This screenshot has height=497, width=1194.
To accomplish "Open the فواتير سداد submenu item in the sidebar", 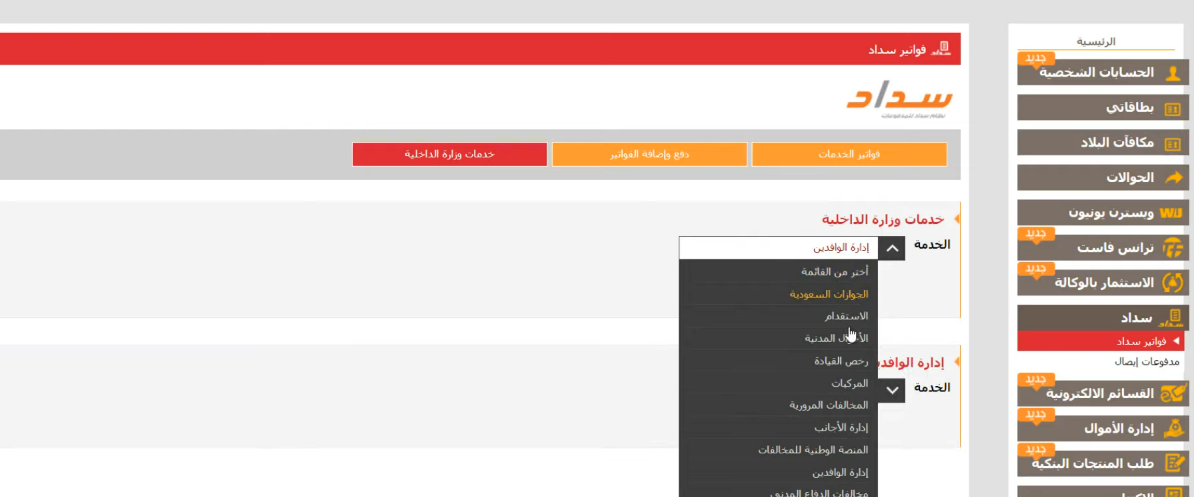I will [x=1100, y=342].
